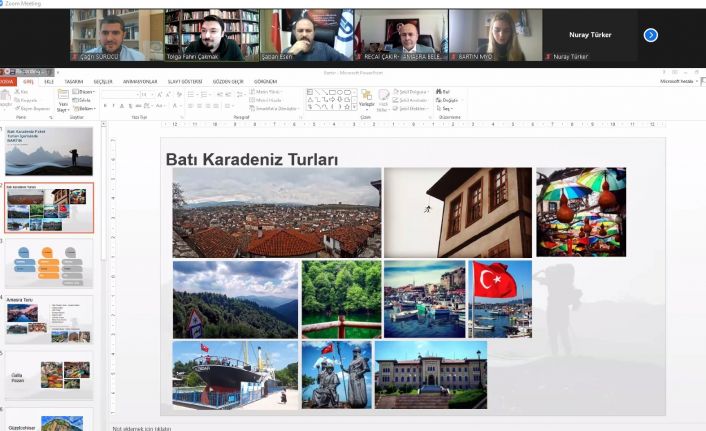Select the rectangle shape in shapes gallery

coord(333,92)
